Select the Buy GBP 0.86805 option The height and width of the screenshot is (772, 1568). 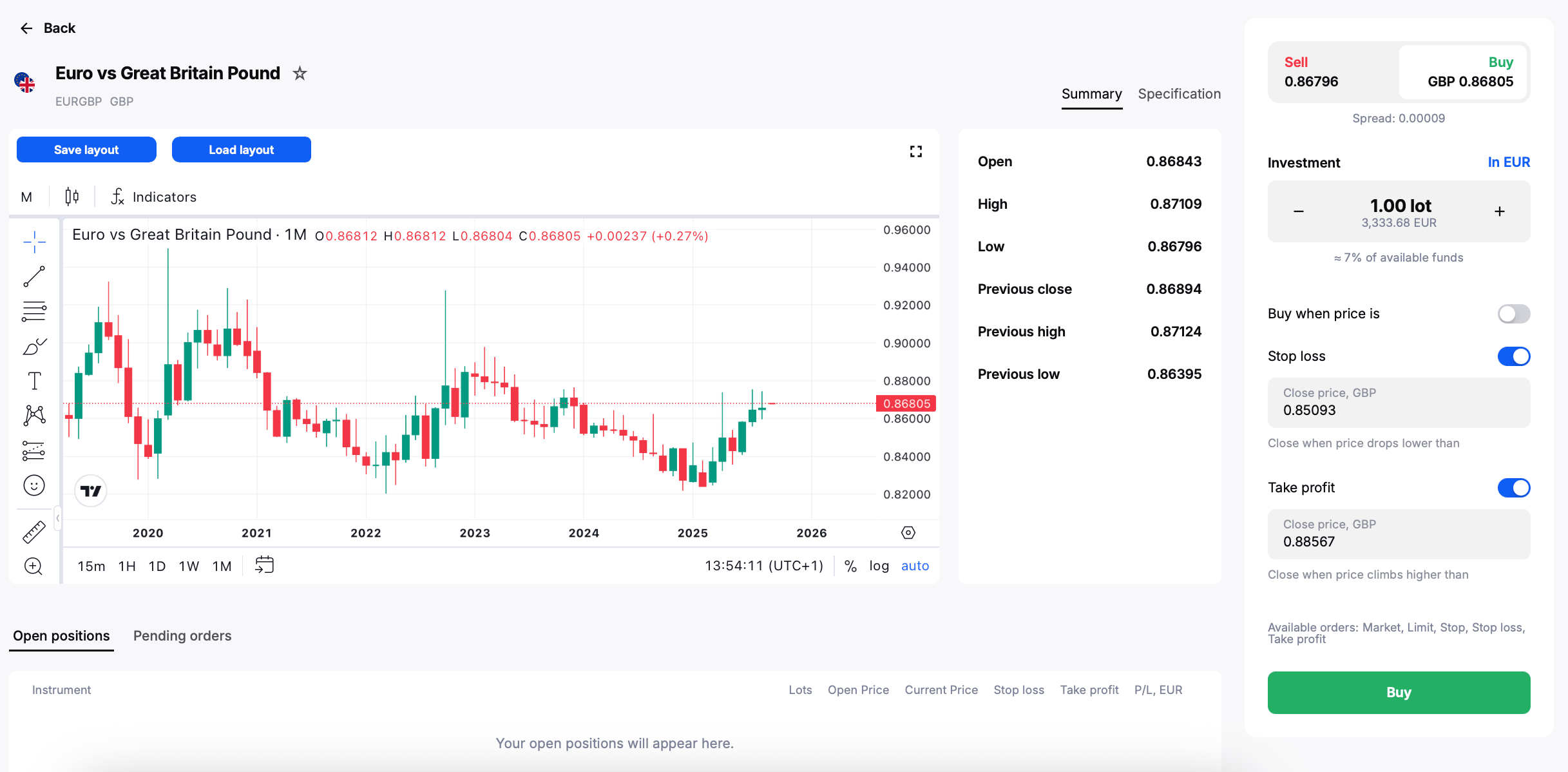[x=1464, y=72]
